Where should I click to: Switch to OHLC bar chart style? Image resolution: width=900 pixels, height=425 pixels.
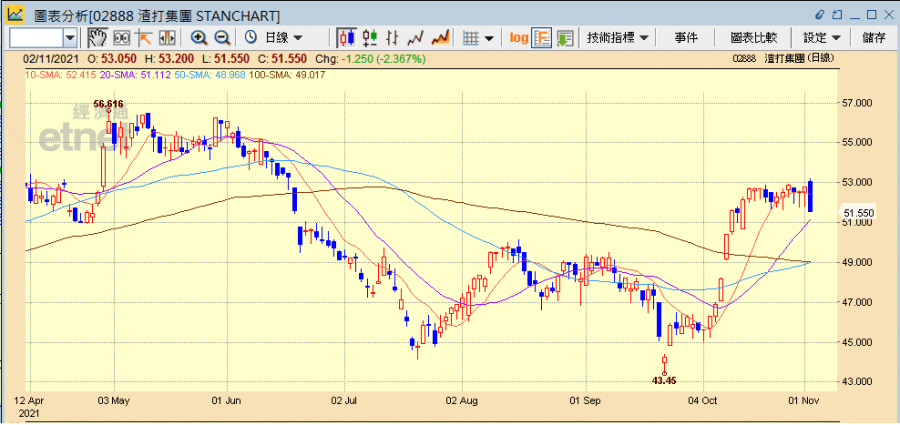(370, 37)
